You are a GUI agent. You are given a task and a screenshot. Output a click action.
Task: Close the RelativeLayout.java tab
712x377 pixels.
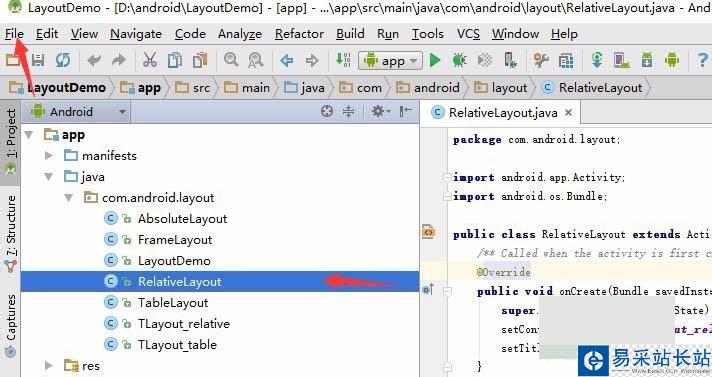pyautogui.click(x=569, y=113)
